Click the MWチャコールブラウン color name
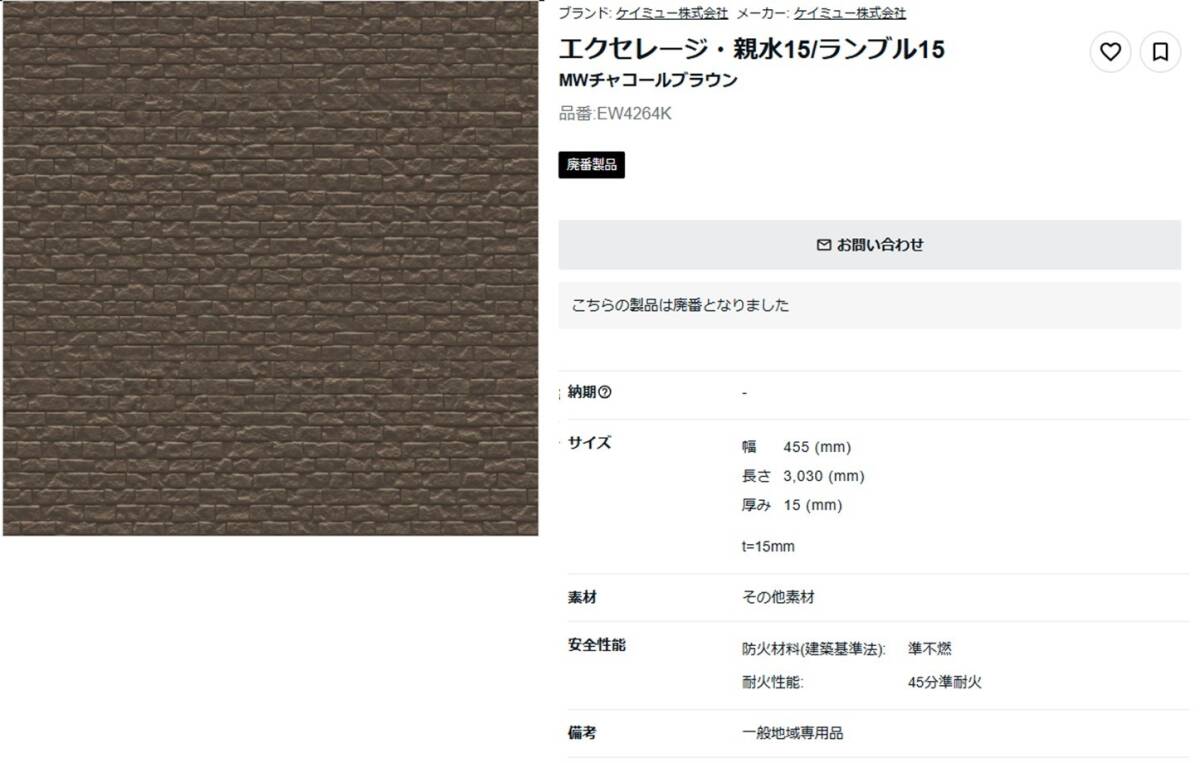This screenshot has height=763, width=1200. click(x=648, y=80)
